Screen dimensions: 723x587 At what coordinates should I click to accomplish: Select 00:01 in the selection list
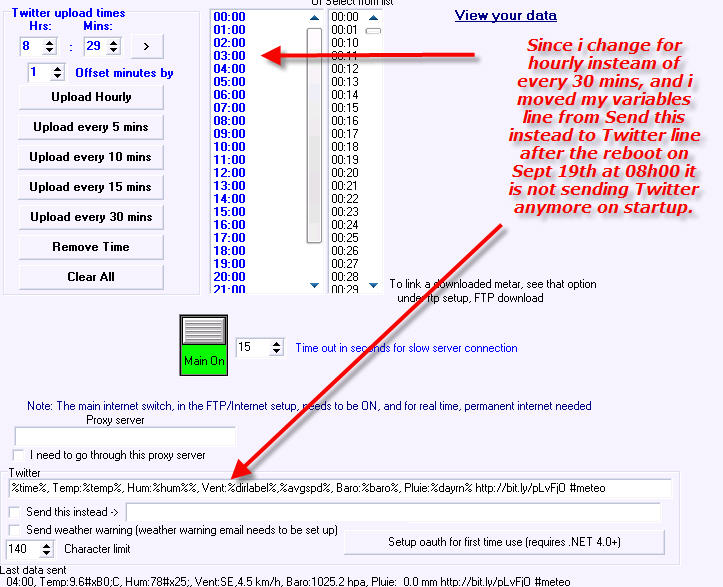coord(345,30)
